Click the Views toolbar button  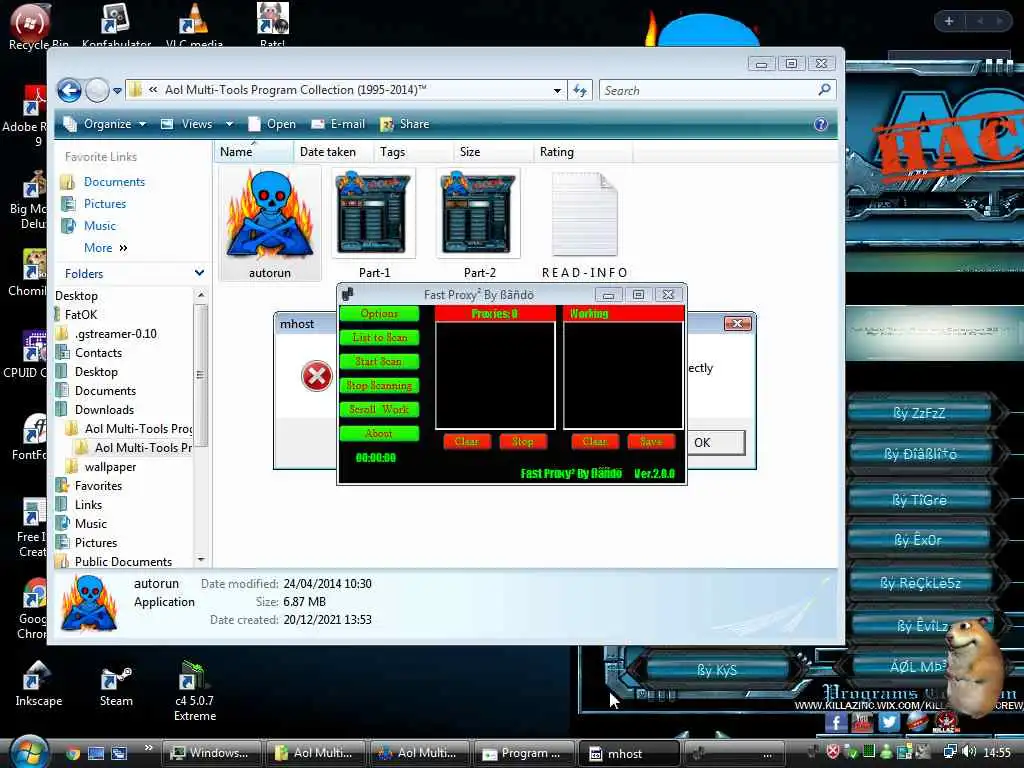point(187,124)
